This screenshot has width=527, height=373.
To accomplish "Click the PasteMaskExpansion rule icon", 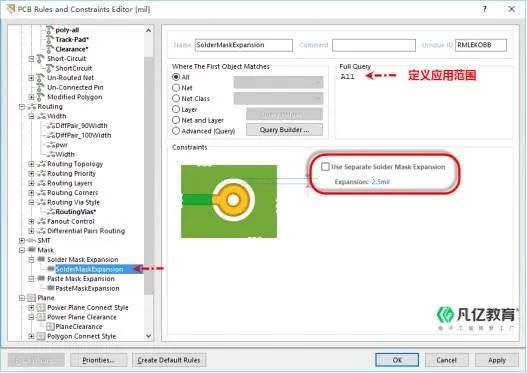I will pyautogui.click(x=51, y=288).
